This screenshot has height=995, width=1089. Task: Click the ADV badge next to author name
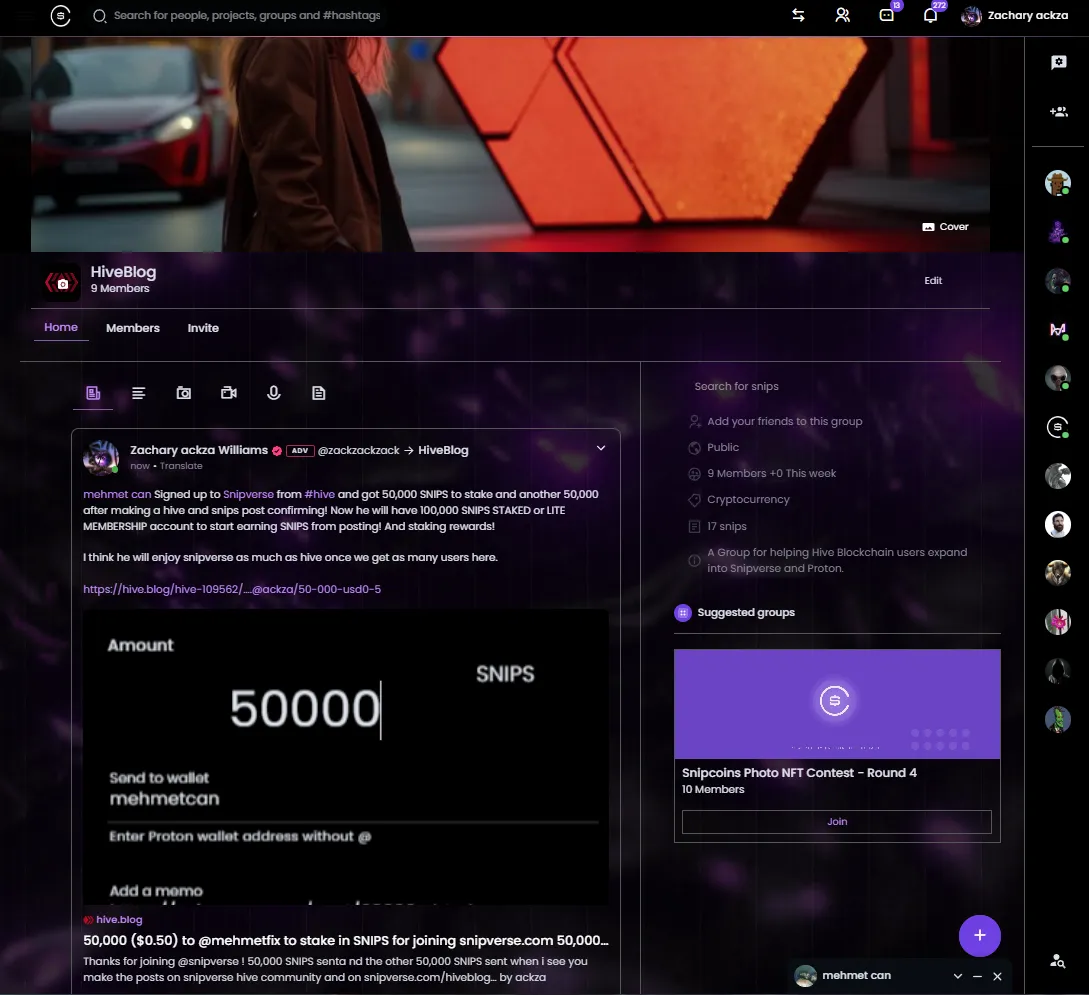[300, 451]
